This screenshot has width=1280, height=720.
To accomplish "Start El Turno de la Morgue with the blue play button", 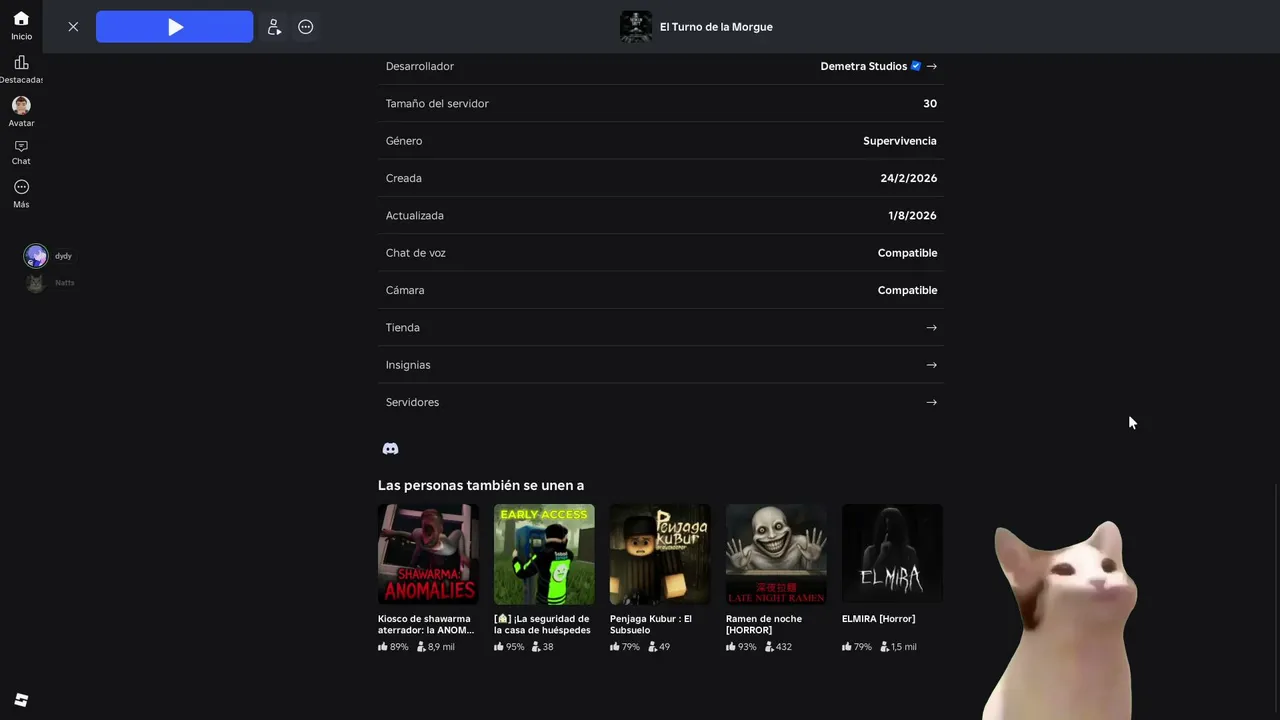I will tap(175, 27).
